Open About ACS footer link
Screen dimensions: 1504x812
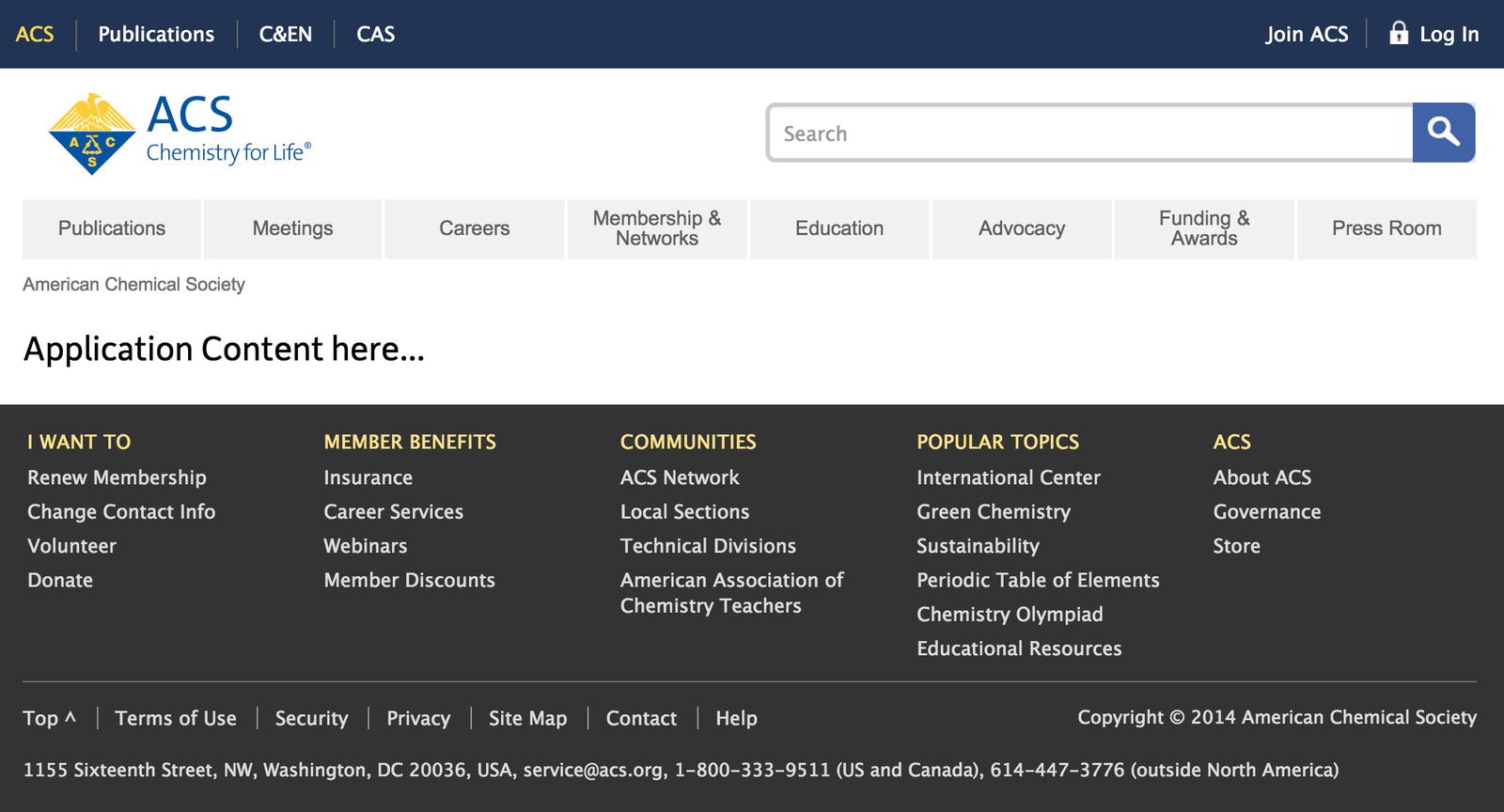point(1262,477)
